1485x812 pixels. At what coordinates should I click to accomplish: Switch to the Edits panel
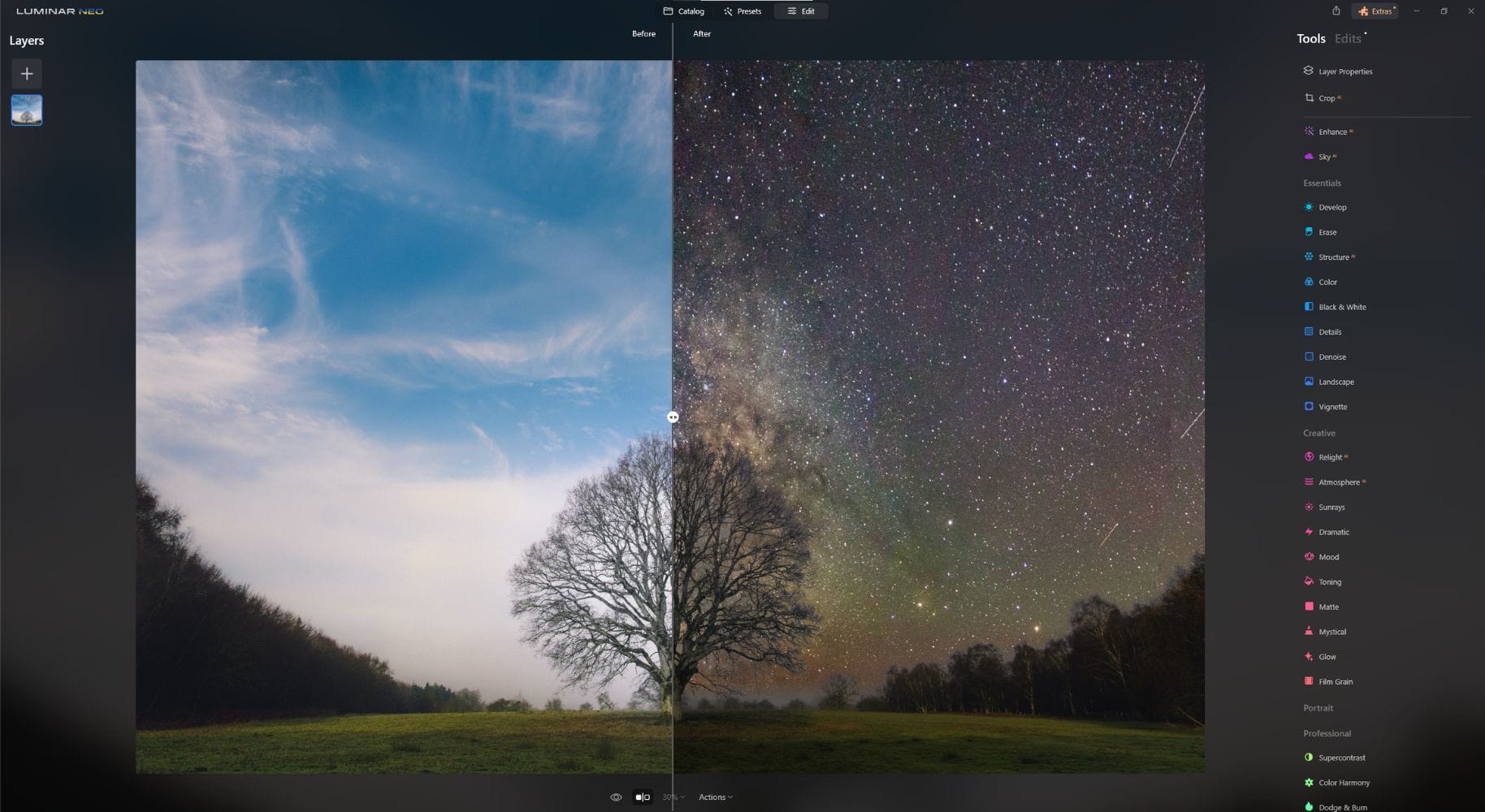[x=1347, y=38]
